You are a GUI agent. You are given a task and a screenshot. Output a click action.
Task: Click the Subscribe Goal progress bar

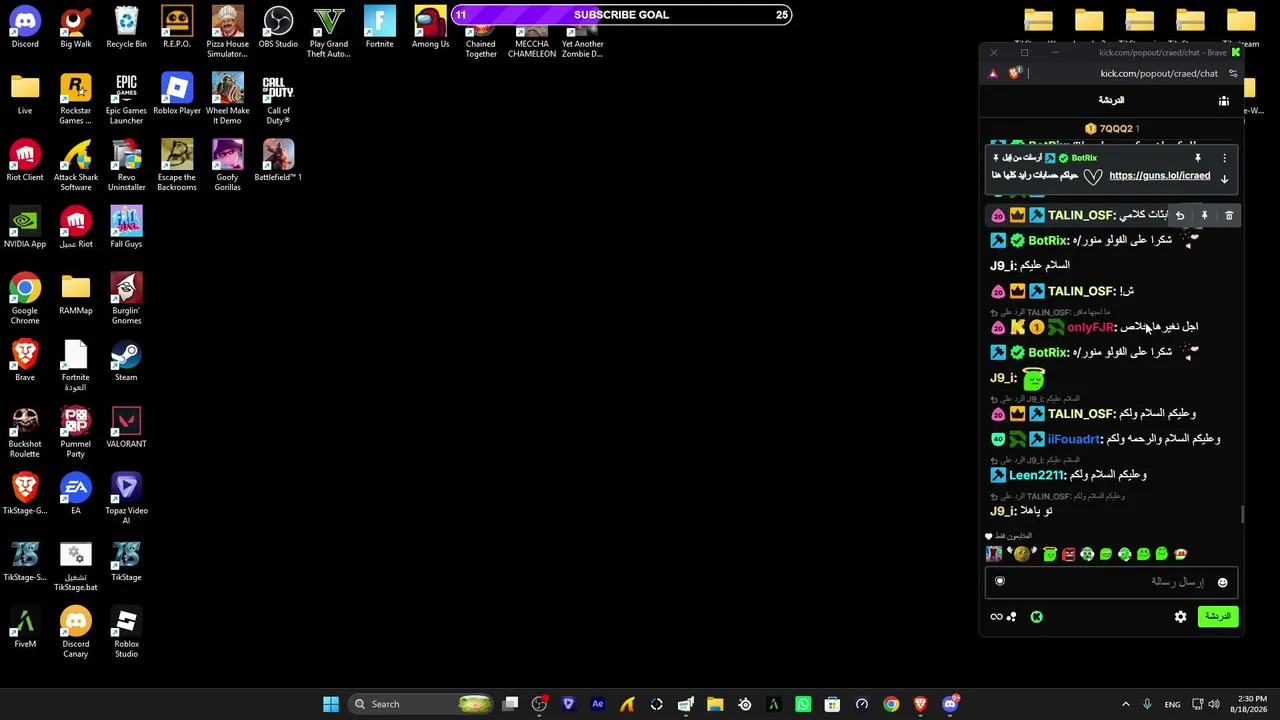point(621,15)
